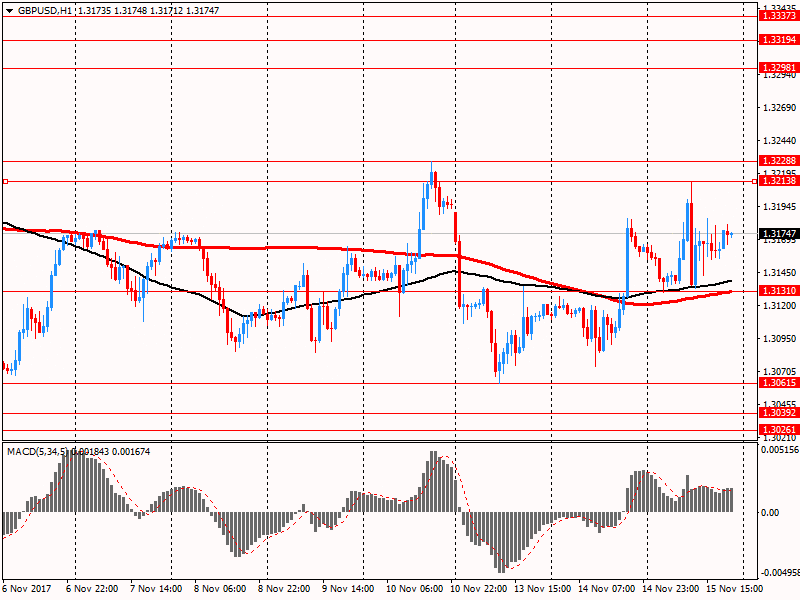Image resolution: width=800 pixels, height=600 pixels.
Task: Click the 15 Nov 15:00 time axis label
Action: (x=735, y=589)
